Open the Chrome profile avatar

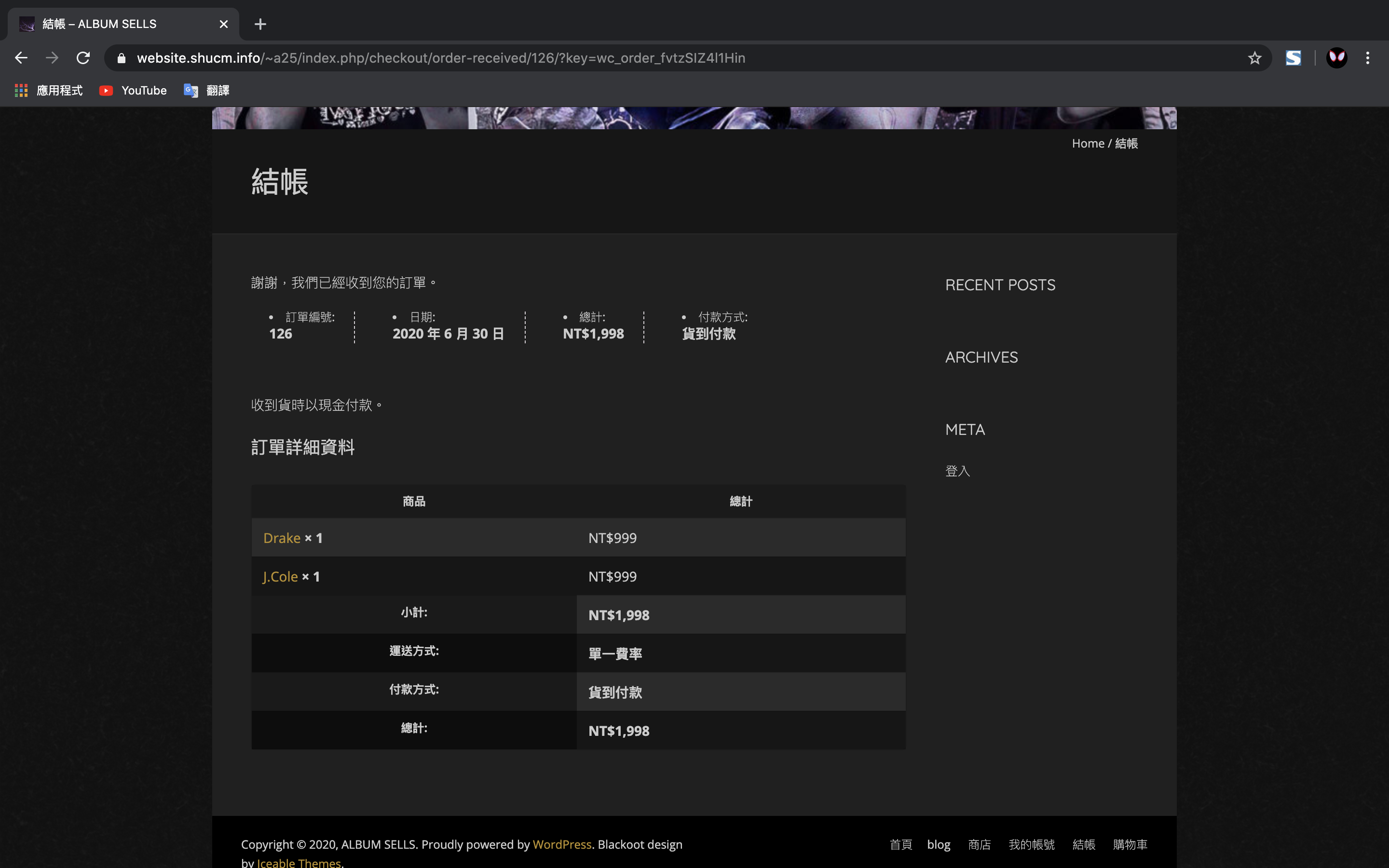point(1337,58)
